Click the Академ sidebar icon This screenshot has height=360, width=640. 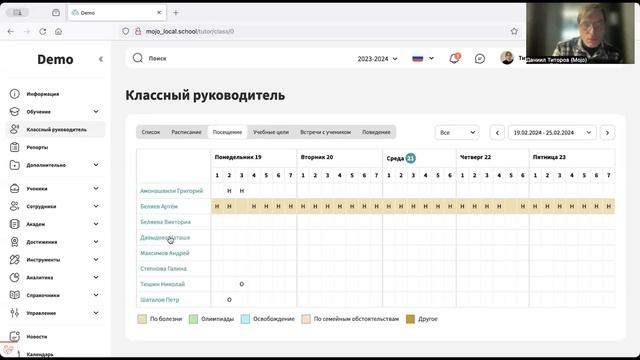pos(15,224)
